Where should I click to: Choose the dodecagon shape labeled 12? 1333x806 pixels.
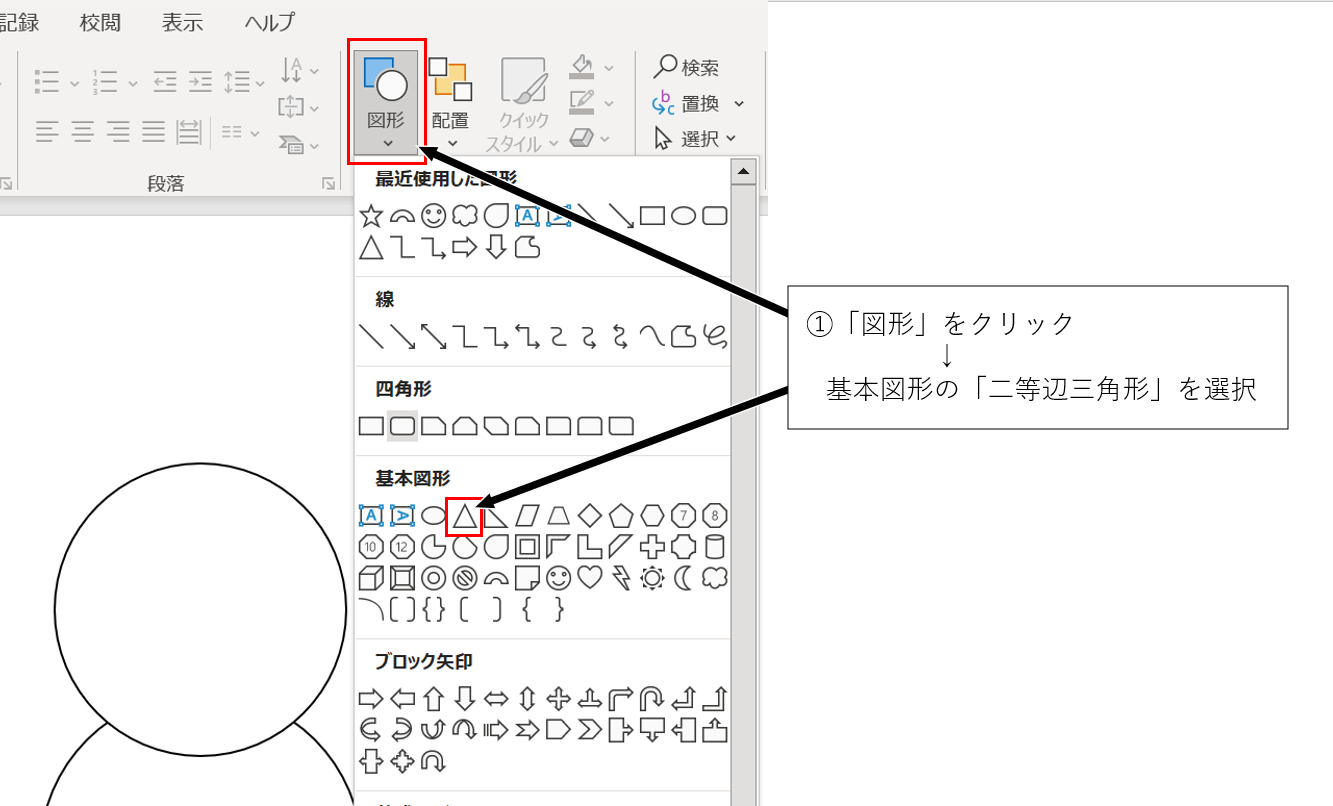(402, 547)
